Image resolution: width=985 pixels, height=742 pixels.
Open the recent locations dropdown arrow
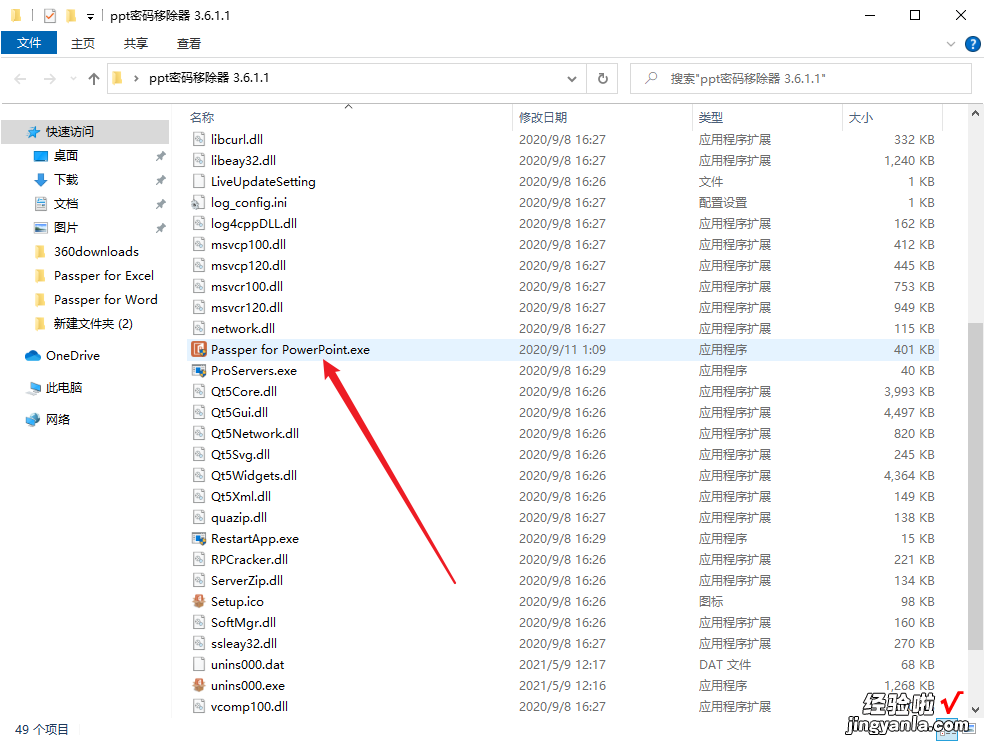pos(73,79)
